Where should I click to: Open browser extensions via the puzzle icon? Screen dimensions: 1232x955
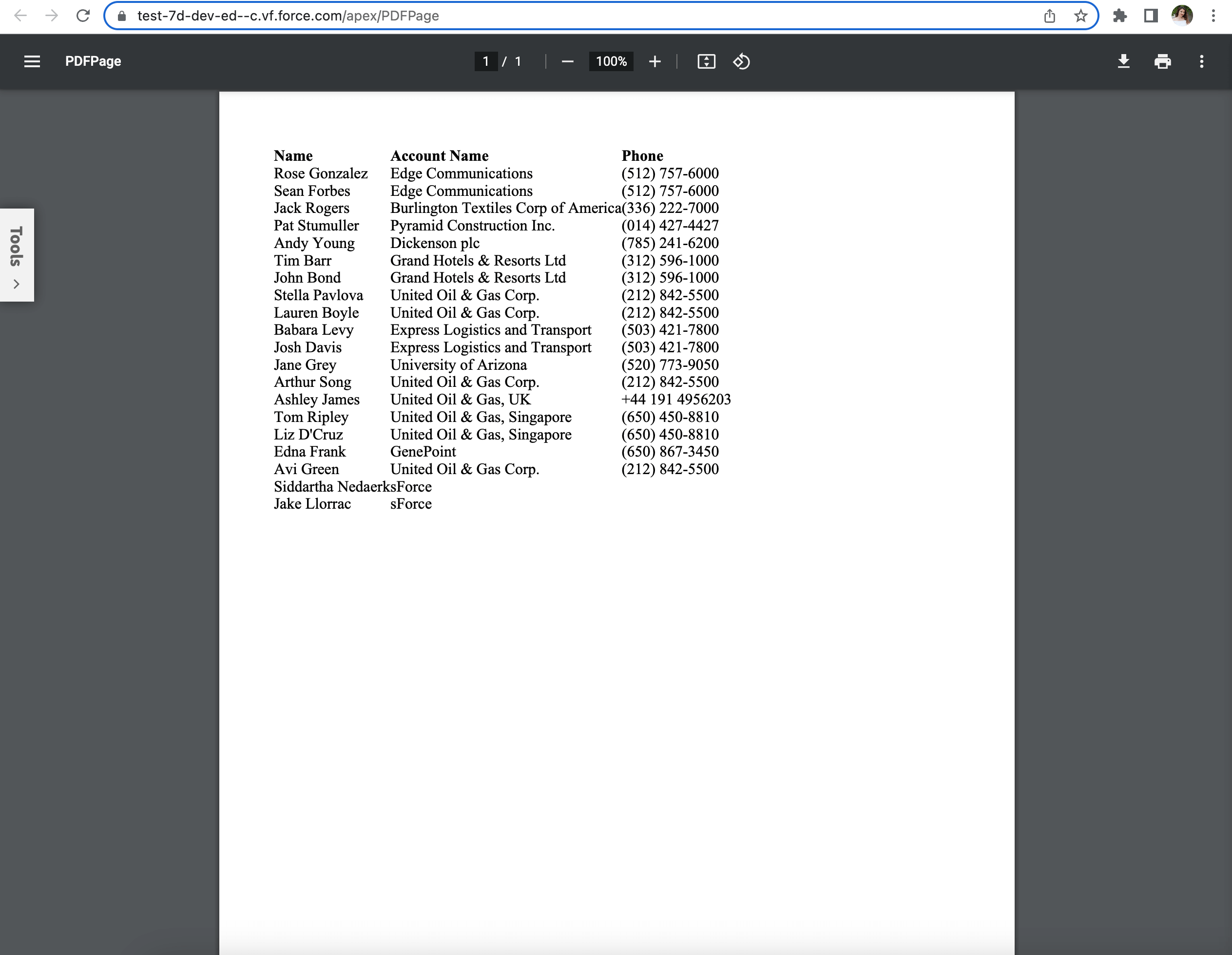[x=1120, y=16]
